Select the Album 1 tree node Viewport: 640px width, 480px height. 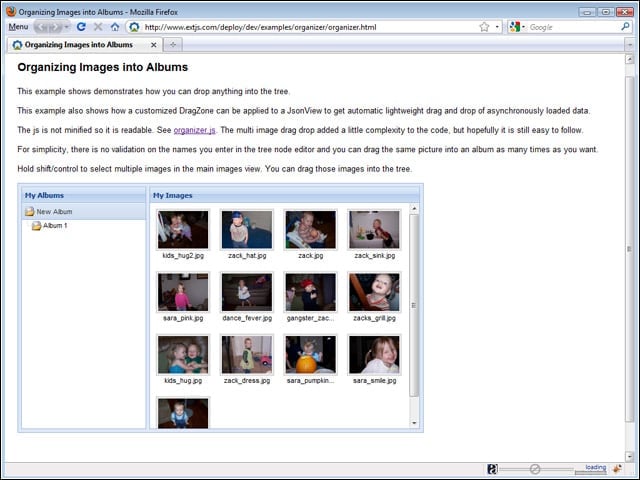(x=55, y=225)
